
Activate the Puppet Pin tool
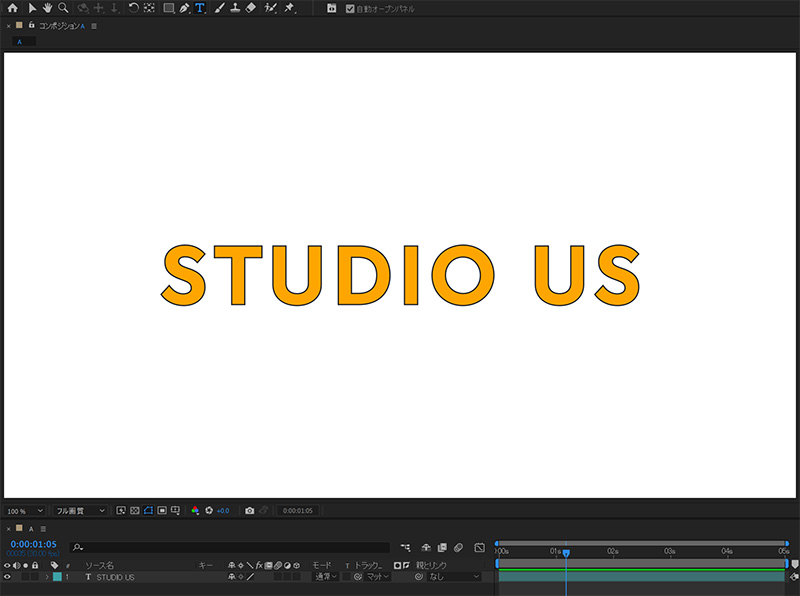coord(289,8)
